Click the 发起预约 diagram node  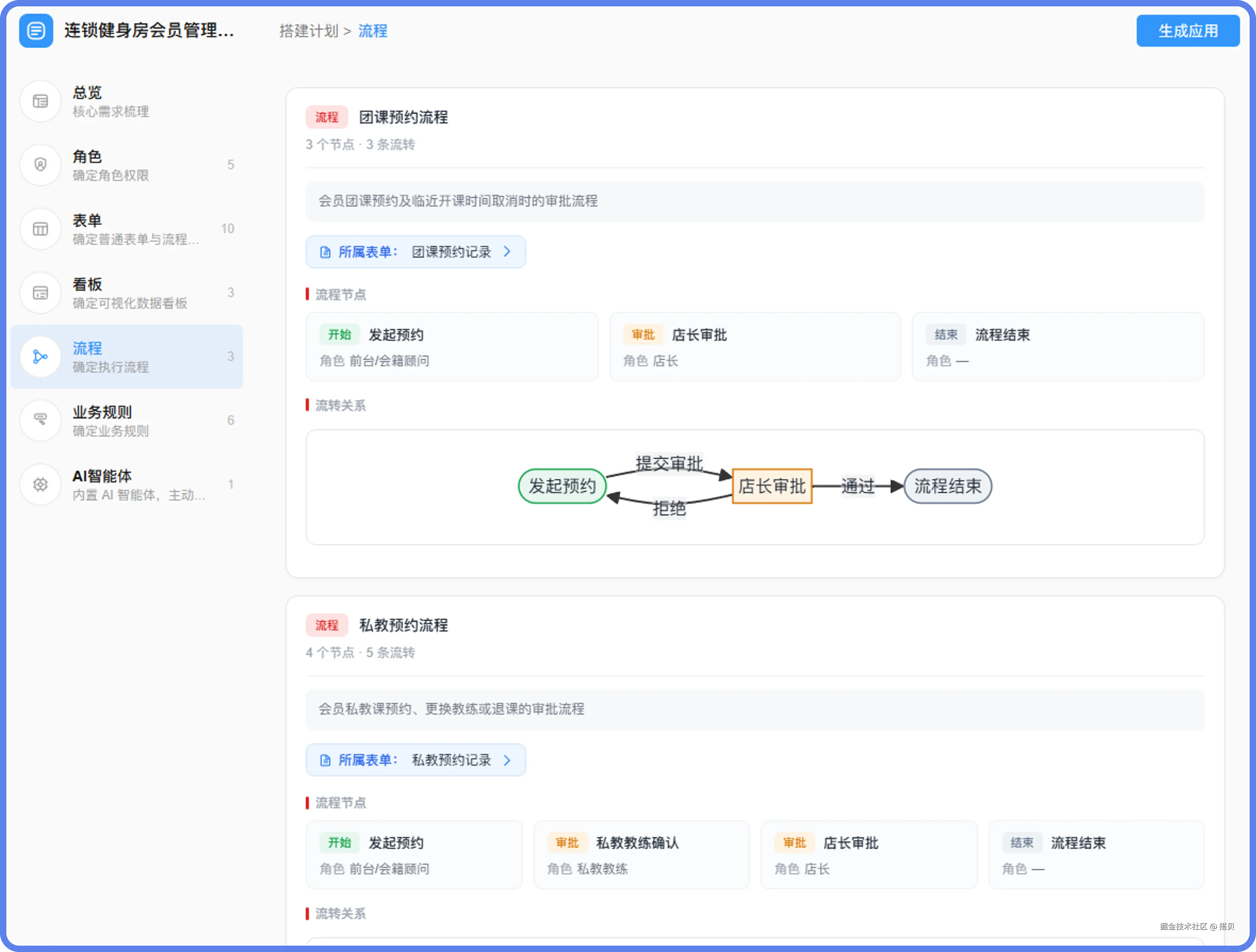562,486
